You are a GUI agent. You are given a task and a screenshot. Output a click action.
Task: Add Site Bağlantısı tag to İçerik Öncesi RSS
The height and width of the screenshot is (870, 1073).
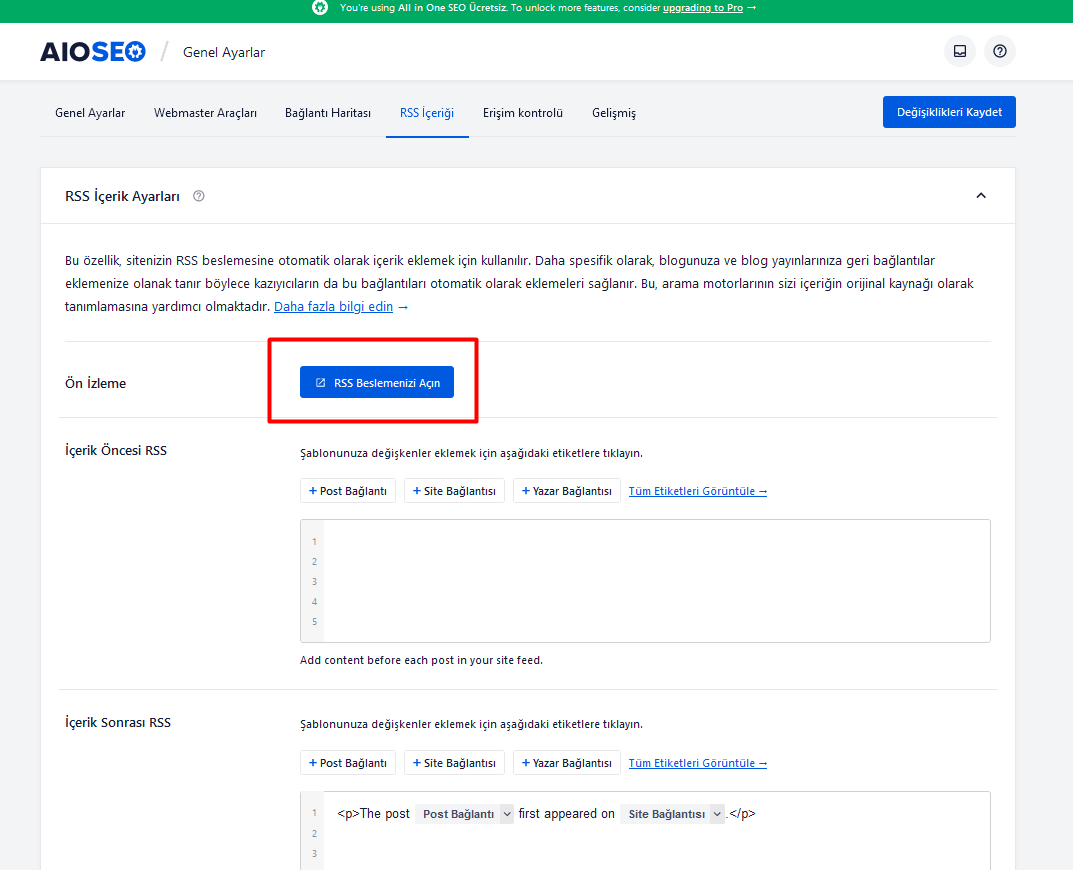click(454, 490)
